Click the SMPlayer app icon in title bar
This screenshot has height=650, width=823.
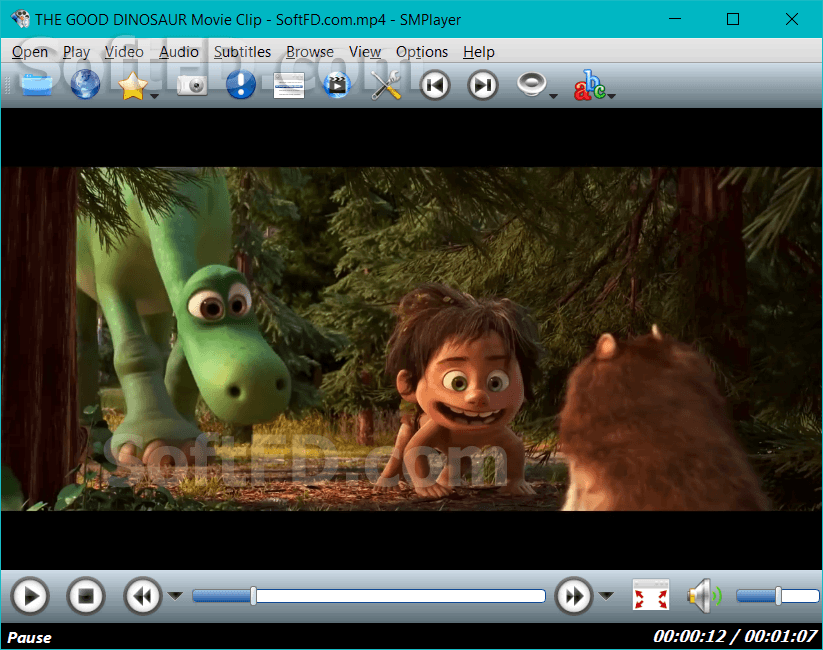[x=20, y=19]
